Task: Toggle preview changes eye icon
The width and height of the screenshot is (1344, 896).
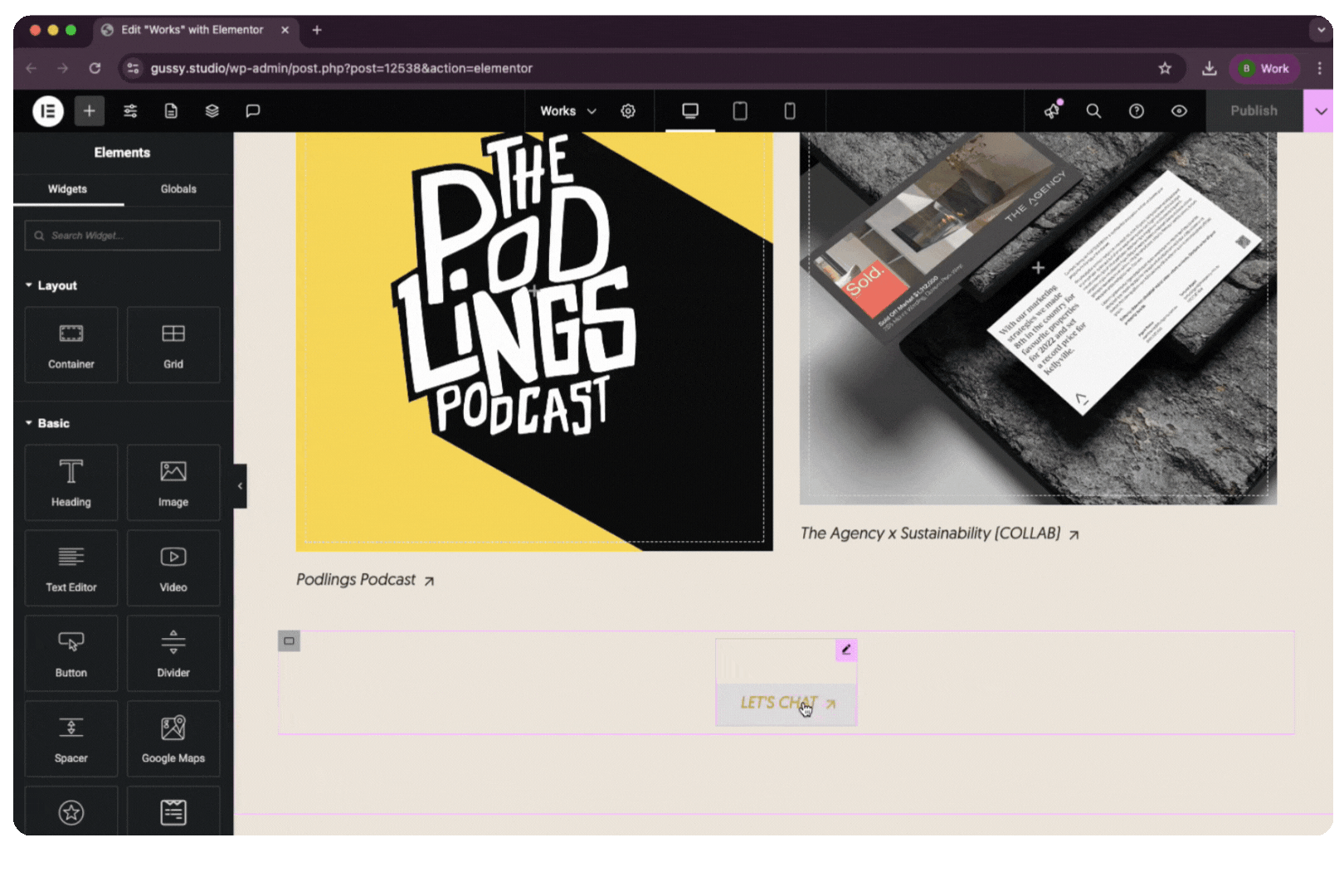Action: click(x=1179, y=111)
